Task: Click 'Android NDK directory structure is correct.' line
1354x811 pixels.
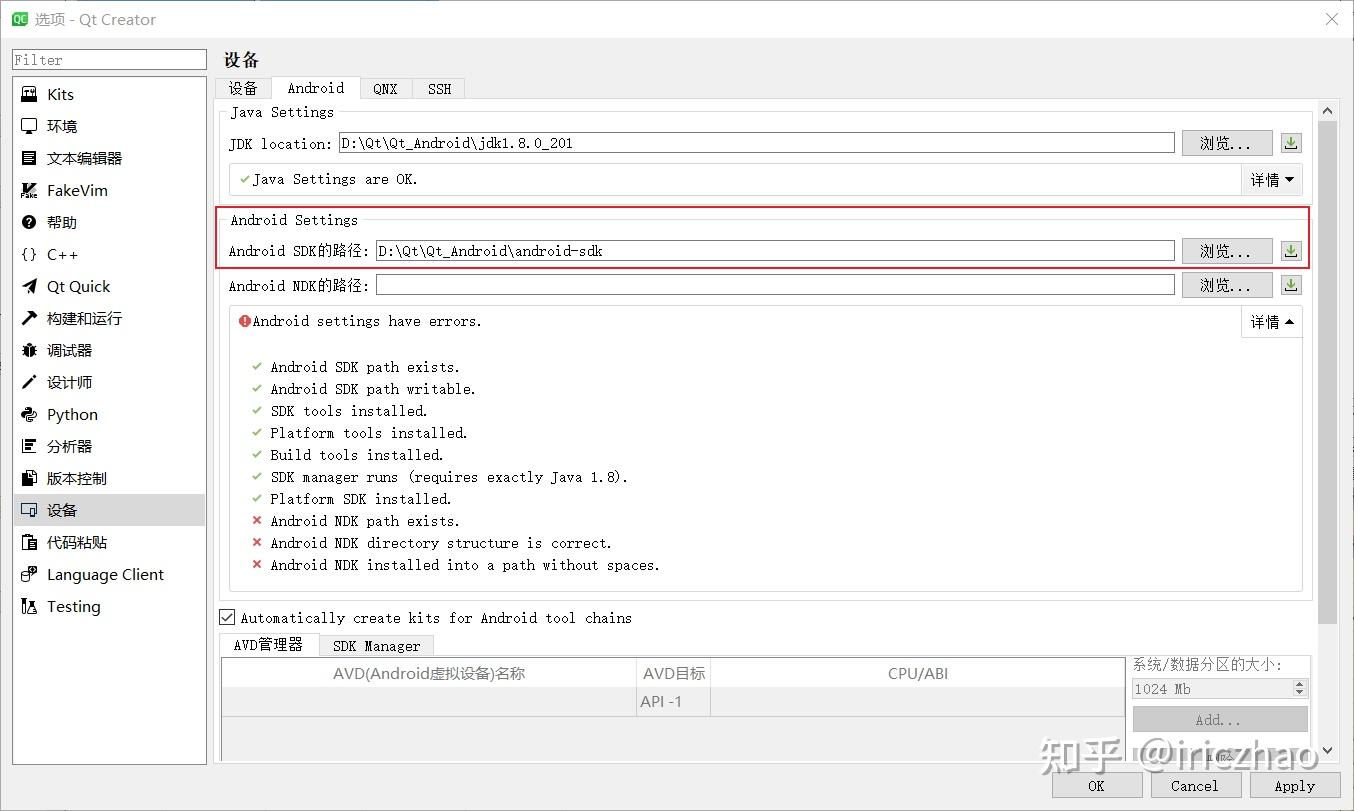Action: (441, 543)
